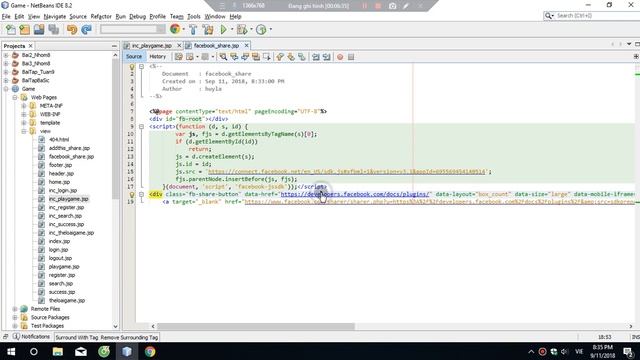
Task: Click the Shift Line Right icon
Action: (327, 57)
